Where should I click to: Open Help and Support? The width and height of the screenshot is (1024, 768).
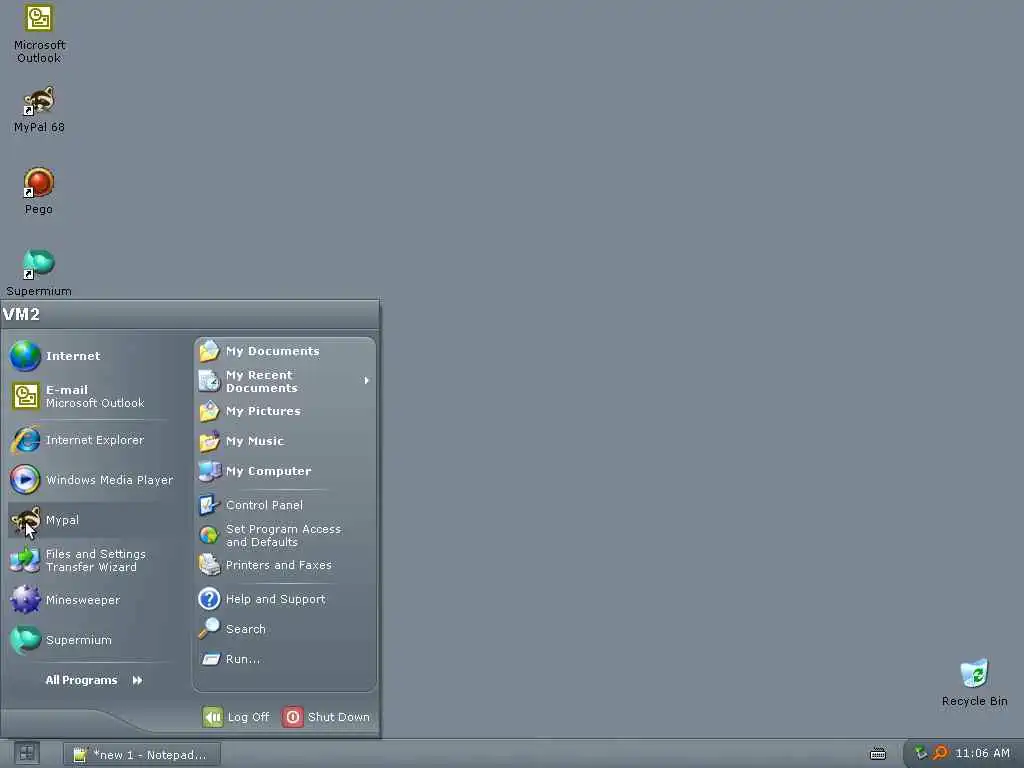pos(285,599)
